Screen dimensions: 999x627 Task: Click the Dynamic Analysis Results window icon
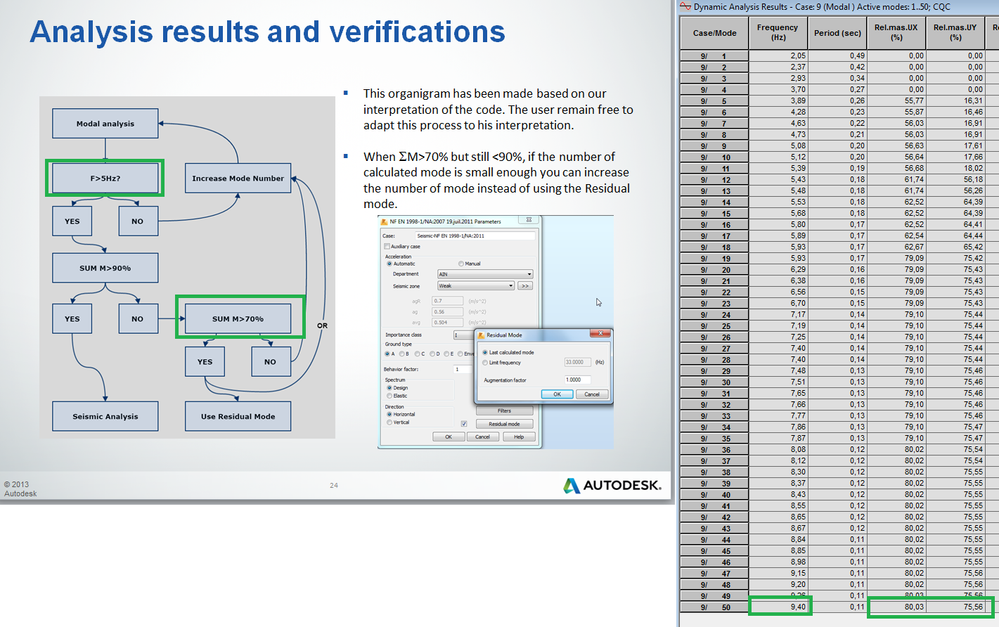click(686, 6)
